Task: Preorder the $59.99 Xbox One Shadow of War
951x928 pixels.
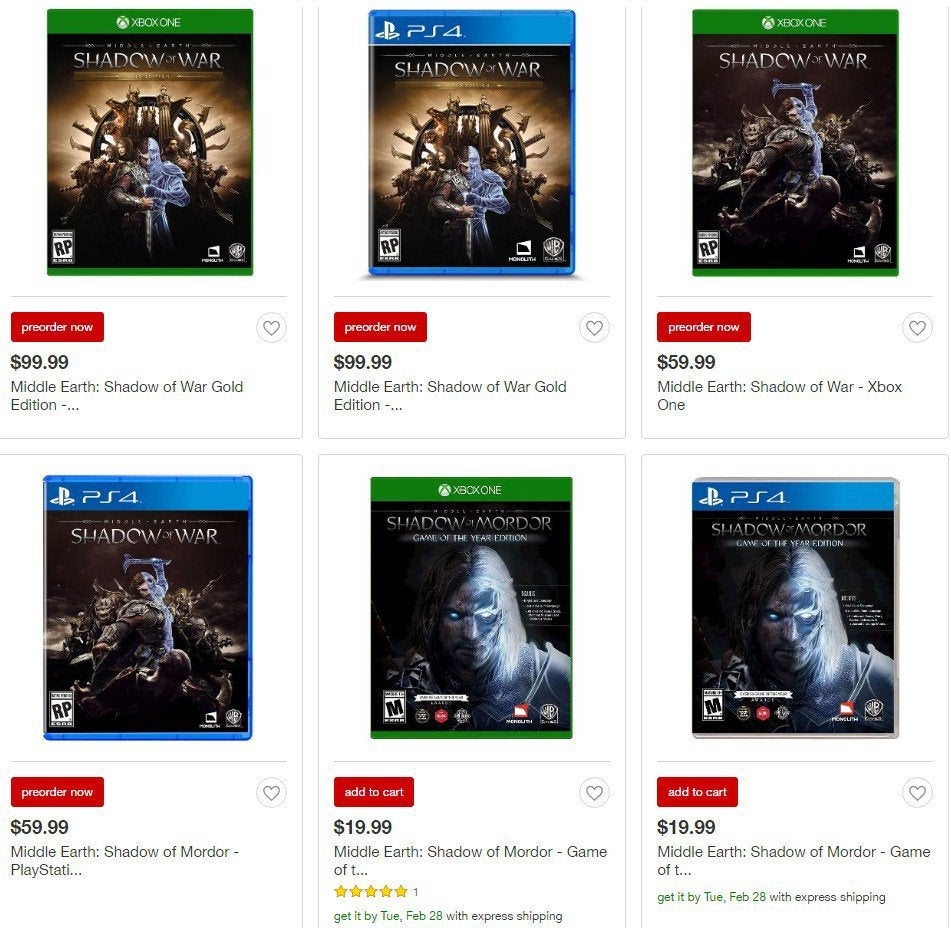Action: click(x=704, y=327)
